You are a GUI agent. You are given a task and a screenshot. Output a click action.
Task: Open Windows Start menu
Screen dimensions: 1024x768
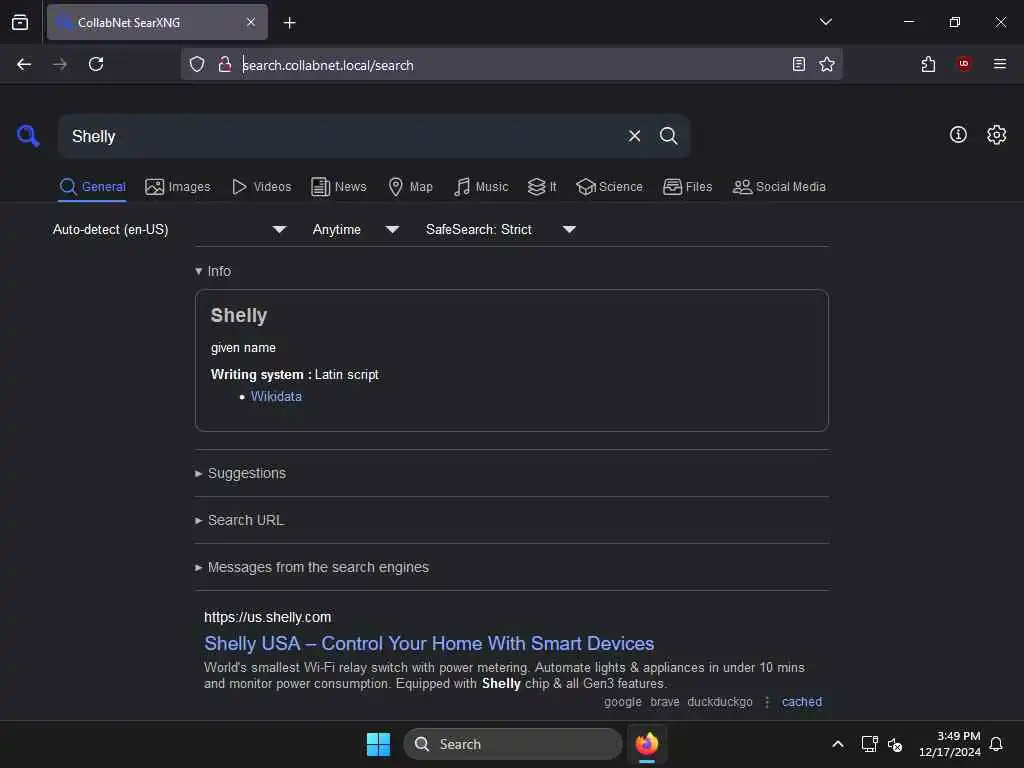coord(378,744)
